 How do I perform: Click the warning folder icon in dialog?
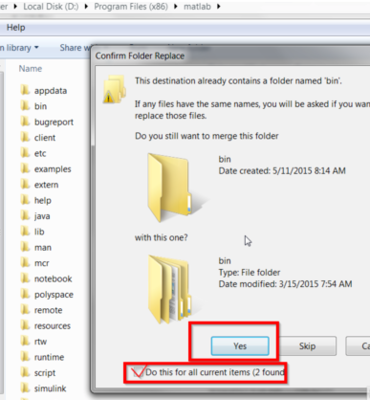point(114,89)
